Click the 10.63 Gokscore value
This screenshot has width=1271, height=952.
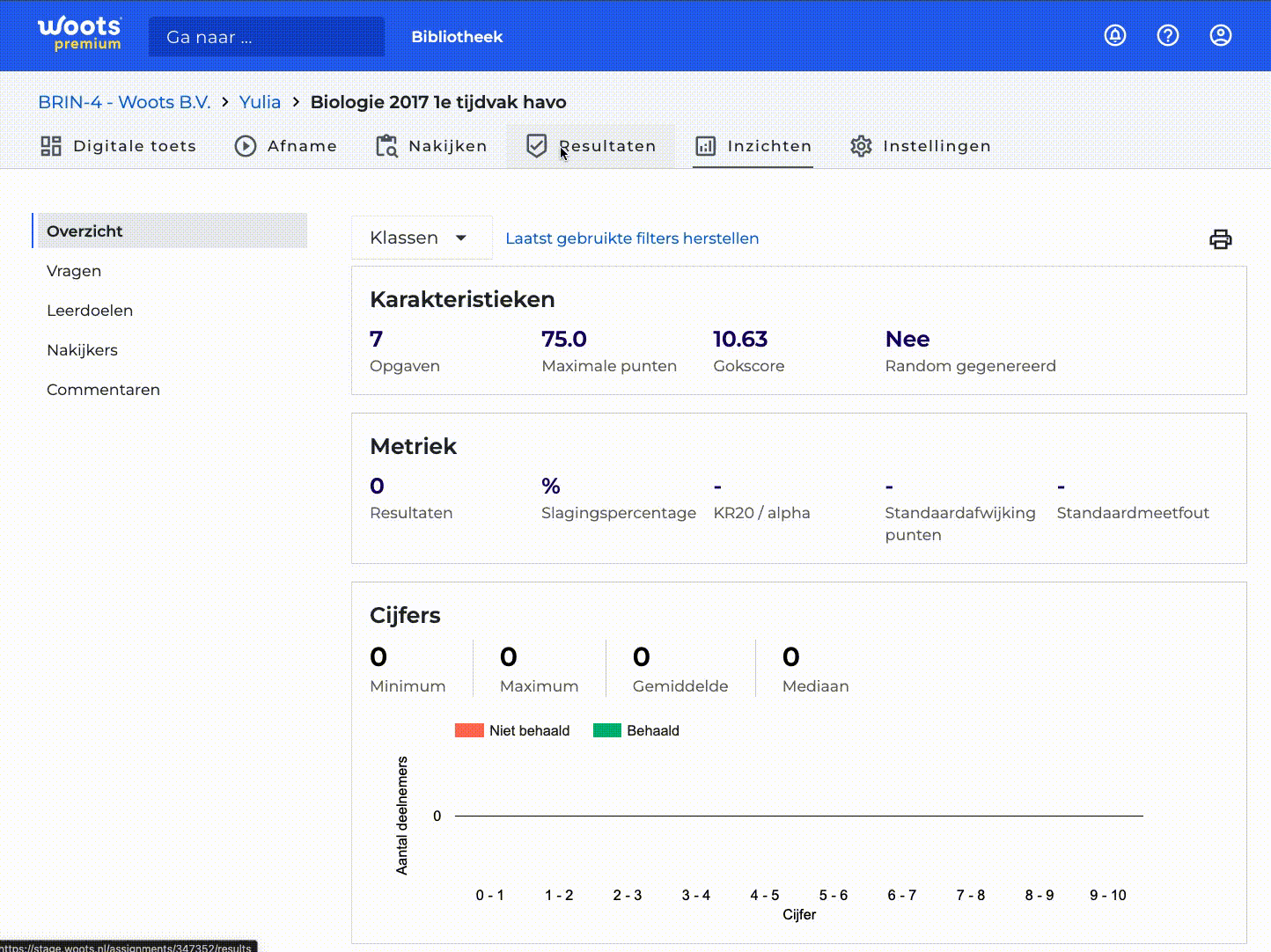coord(740,339)
